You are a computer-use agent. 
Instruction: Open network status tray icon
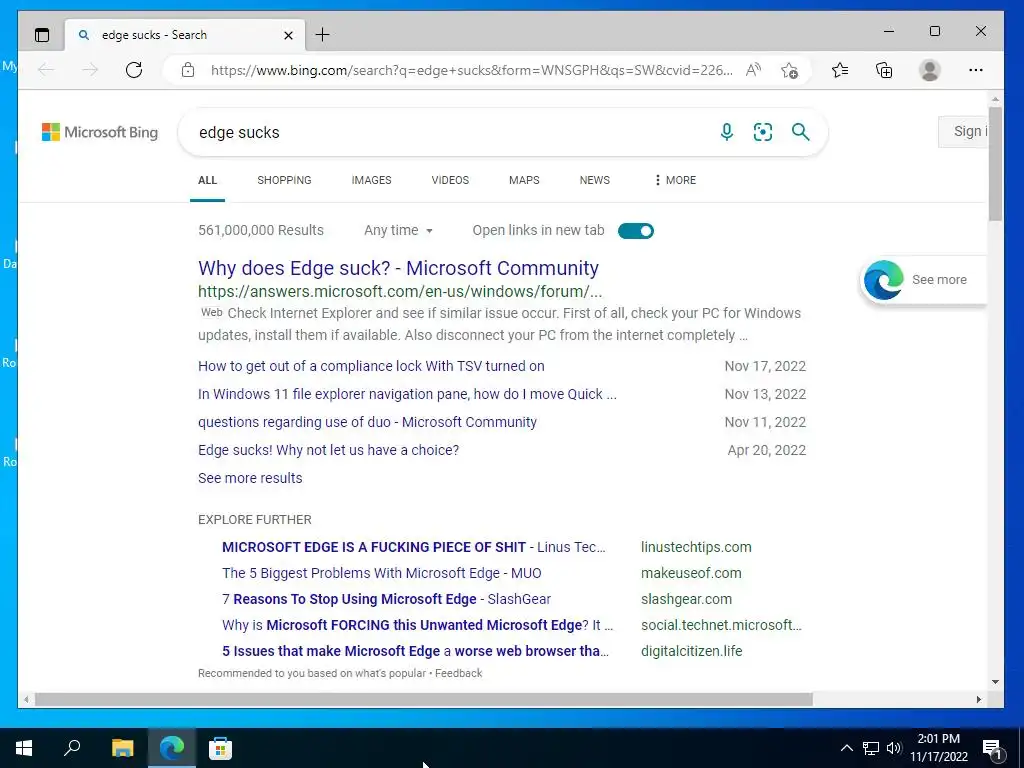tap(871, 748)
